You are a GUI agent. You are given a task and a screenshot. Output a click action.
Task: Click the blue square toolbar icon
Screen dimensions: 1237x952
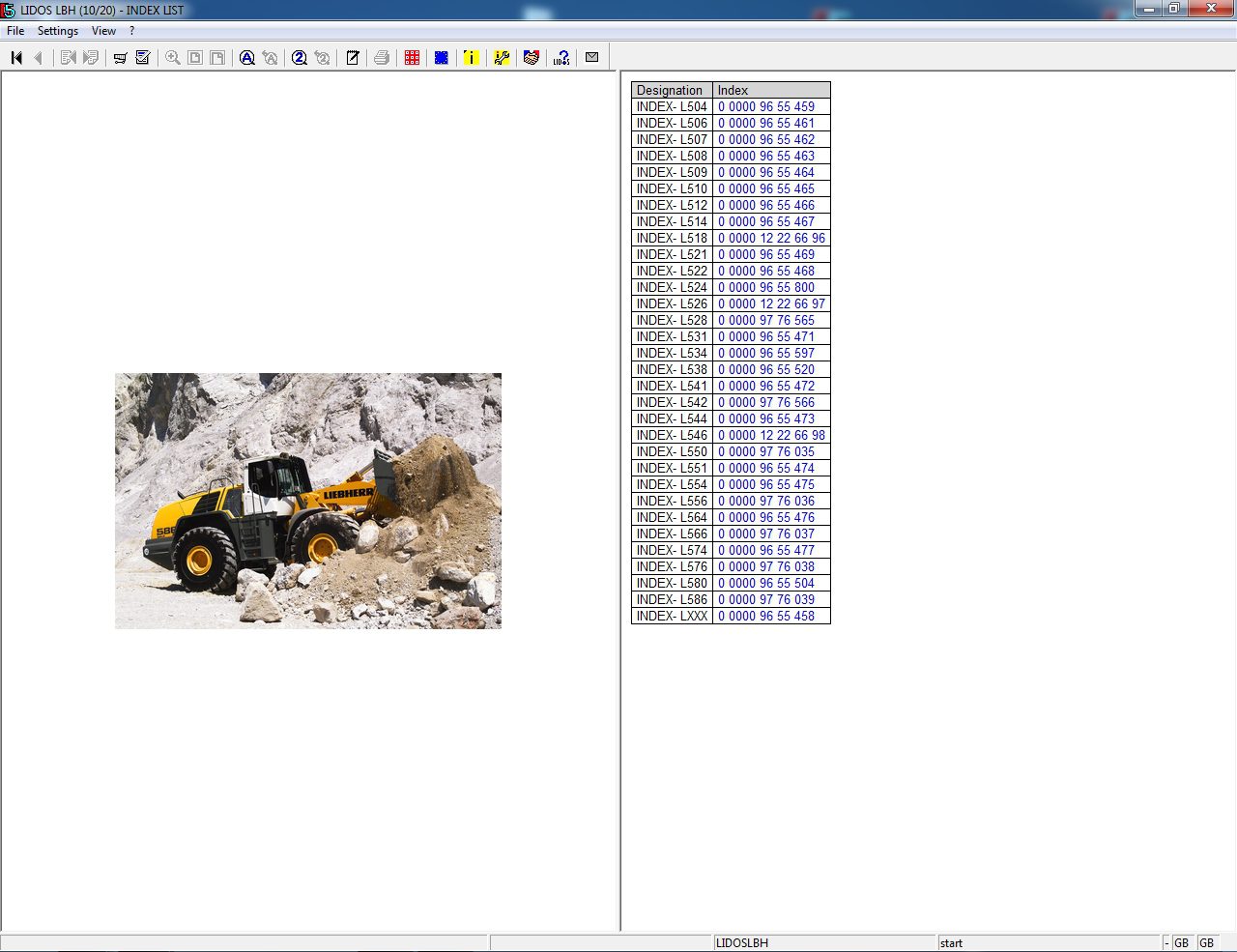click(x=441, y=57)
